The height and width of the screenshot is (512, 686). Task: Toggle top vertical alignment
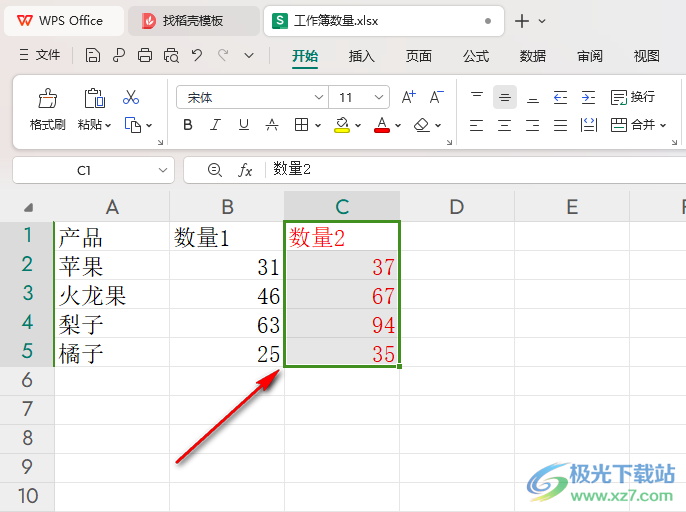coord(477,97)
